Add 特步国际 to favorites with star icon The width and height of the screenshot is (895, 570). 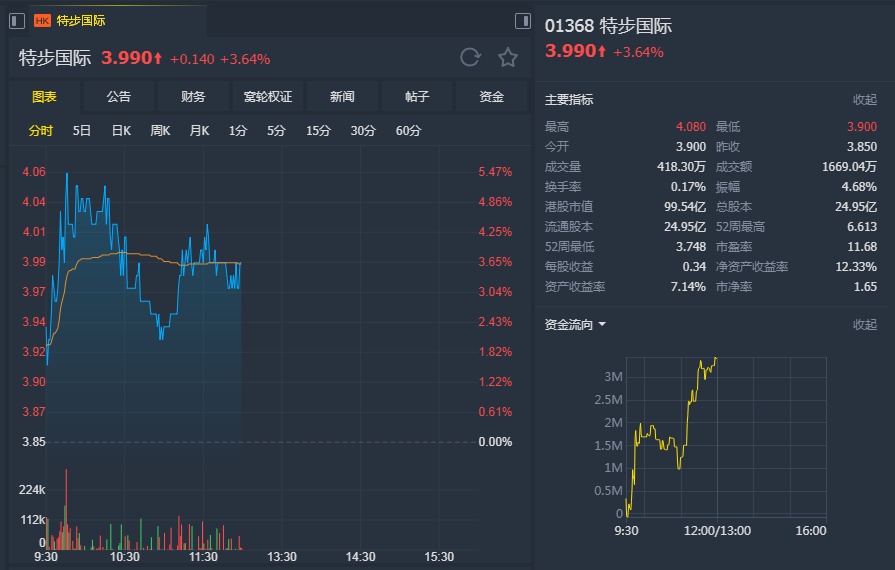pyautogui.click(x=508, y=58)
